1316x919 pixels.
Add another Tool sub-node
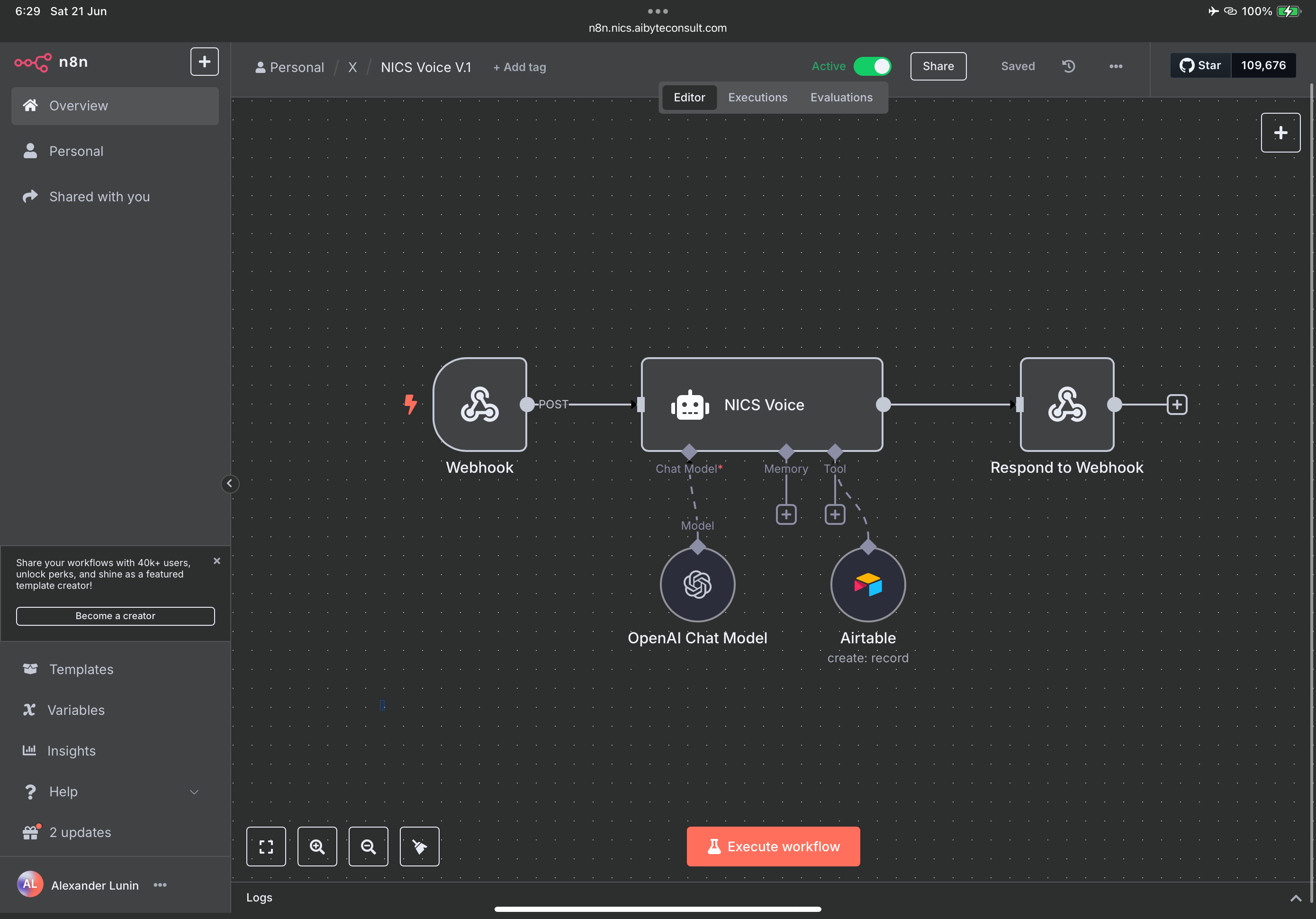[835, 514]
